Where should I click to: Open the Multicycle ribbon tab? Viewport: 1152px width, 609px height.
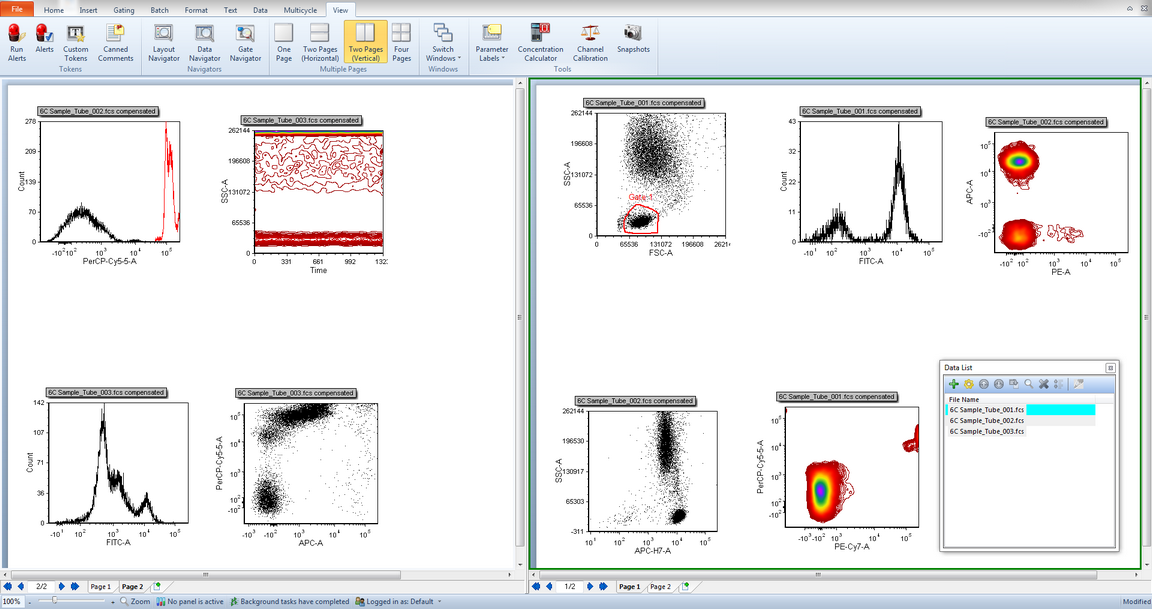300,9
